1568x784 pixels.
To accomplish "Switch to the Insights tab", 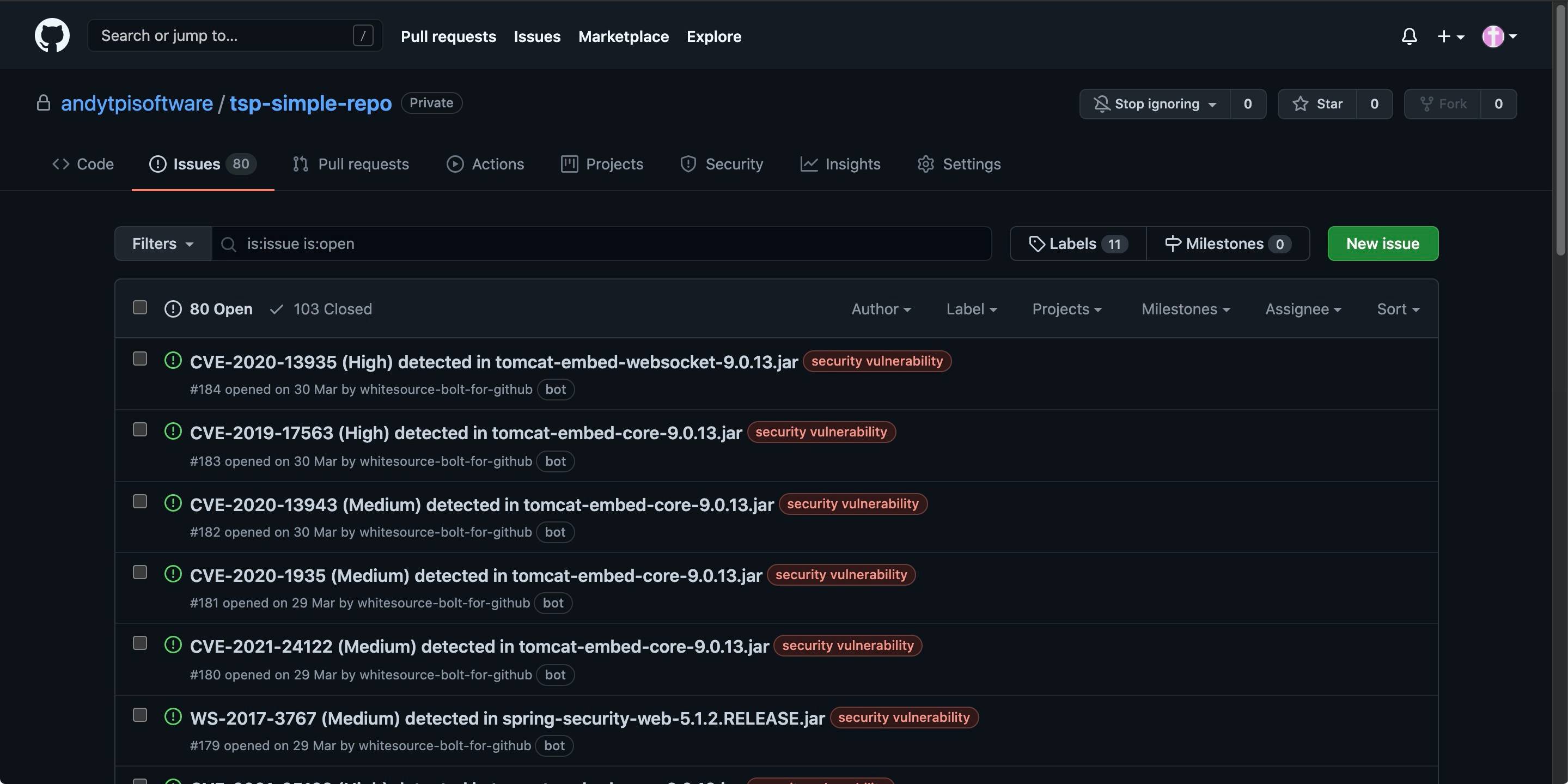I will click(840, 164).
